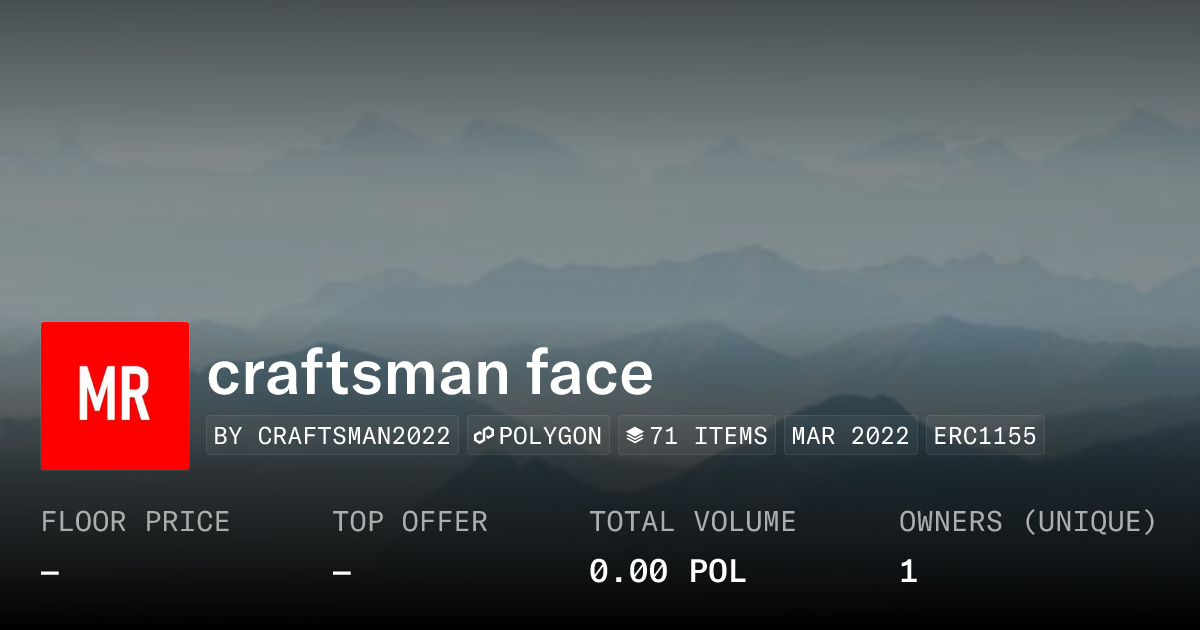1200x630 pixels.
Task: Select the Polygon hexagon chain icon
Action: click(483, 435)
